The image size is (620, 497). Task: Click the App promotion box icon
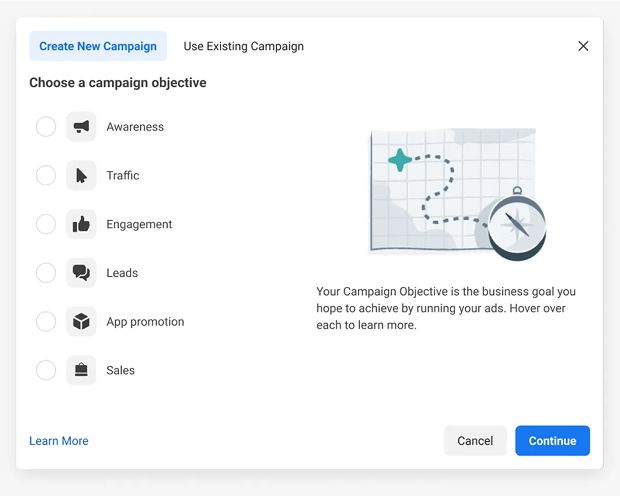point(81,322)
